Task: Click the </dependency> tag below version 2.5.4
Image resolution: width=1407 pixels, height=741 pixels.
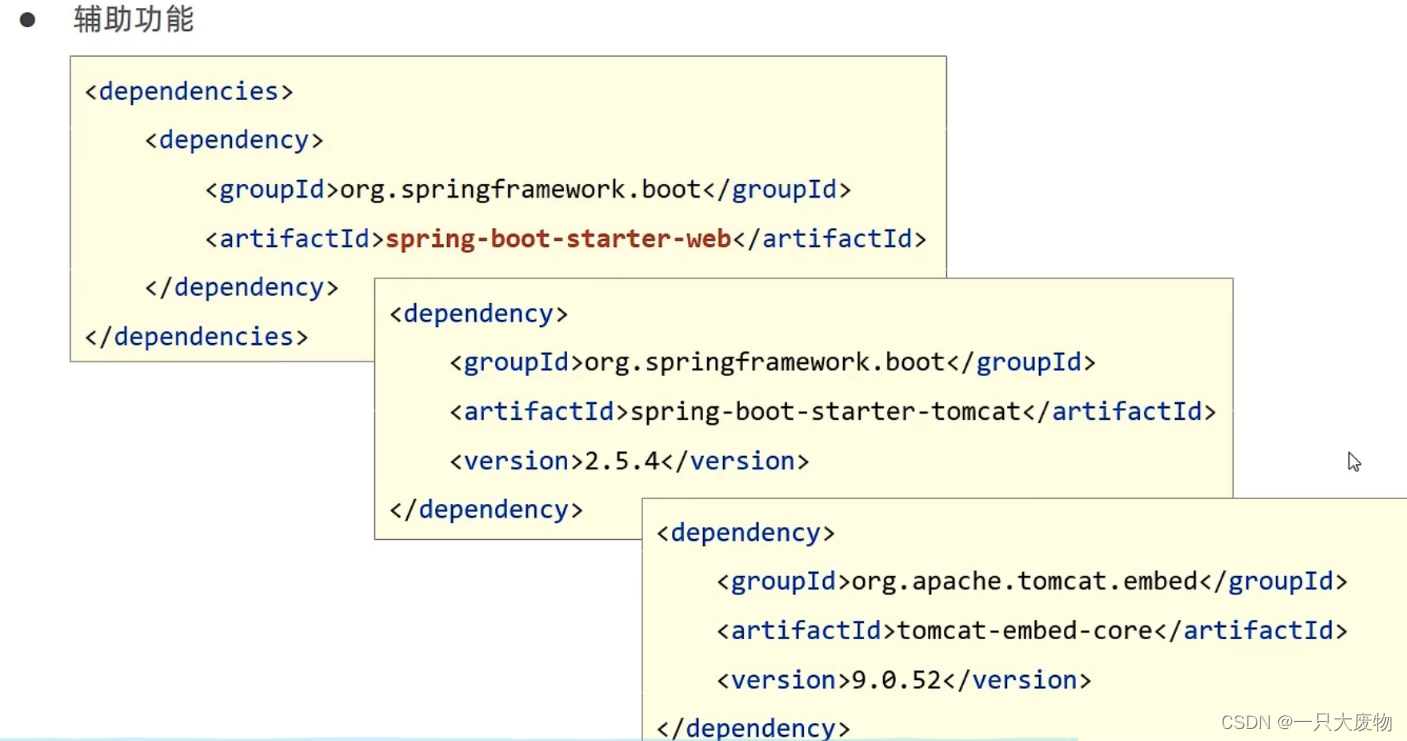Action: click(x=486, y=510)
